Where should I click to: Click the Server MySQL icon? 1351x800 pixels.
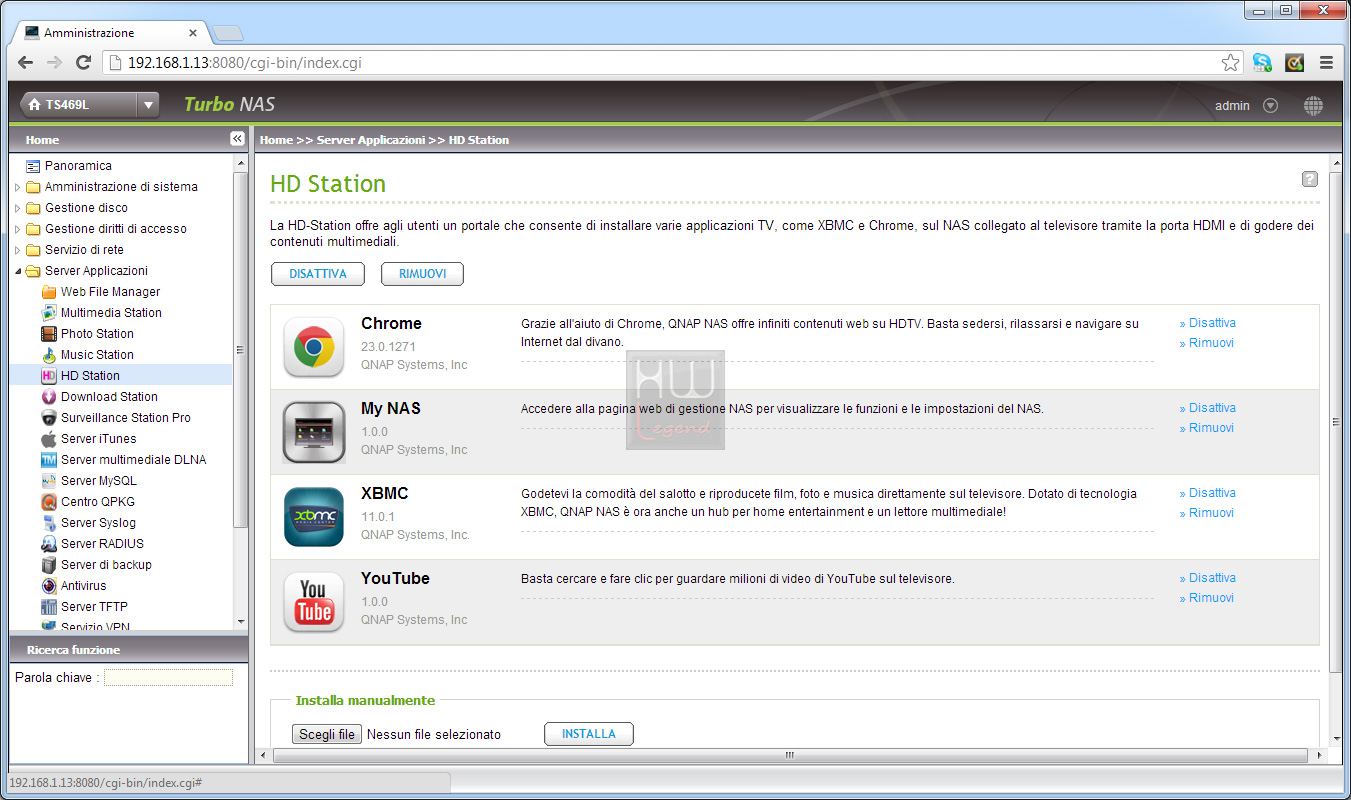coord(49,481)
